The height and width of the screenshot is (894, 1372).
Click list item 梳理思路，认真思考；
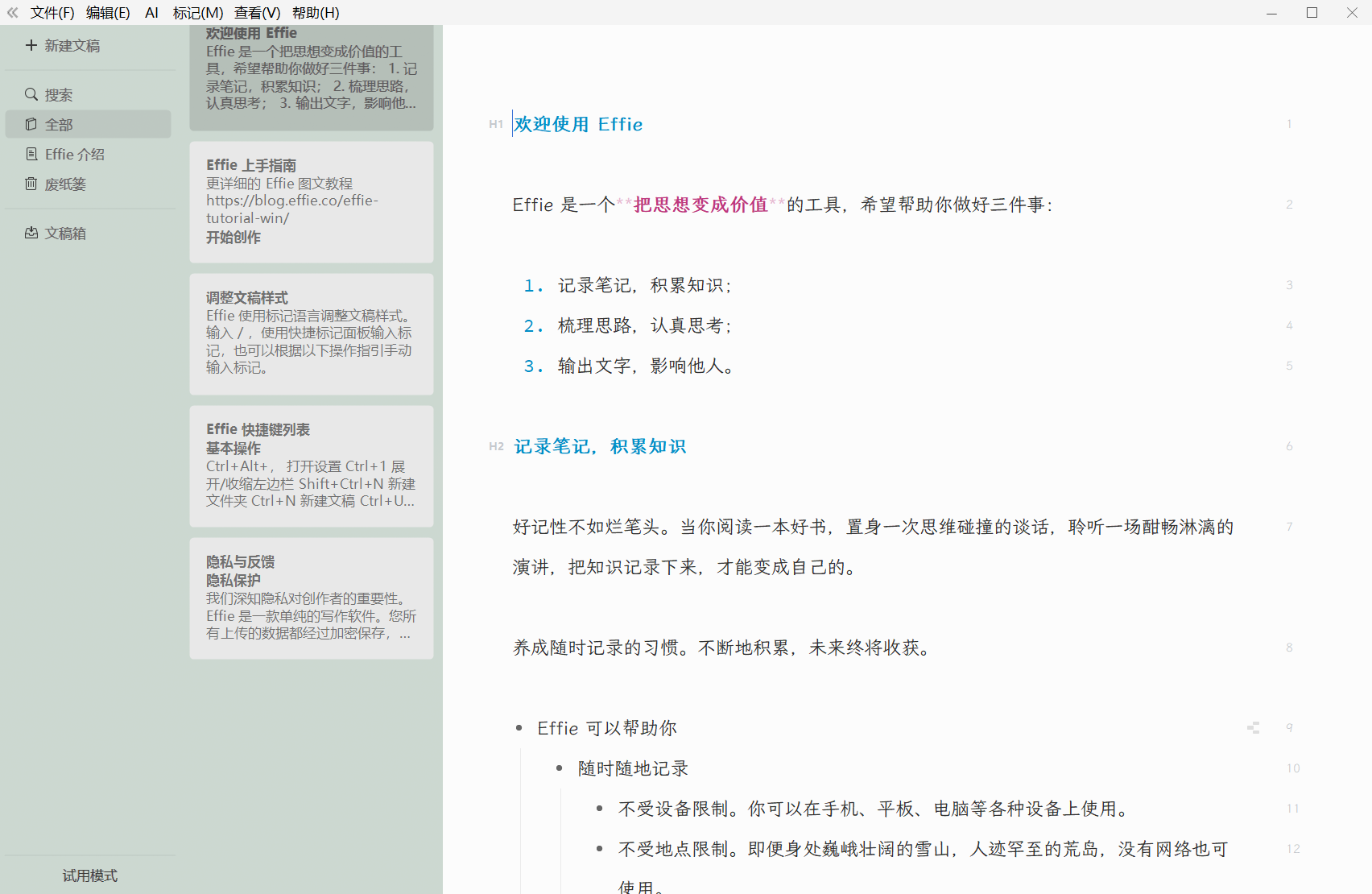[x=645, y=325]
